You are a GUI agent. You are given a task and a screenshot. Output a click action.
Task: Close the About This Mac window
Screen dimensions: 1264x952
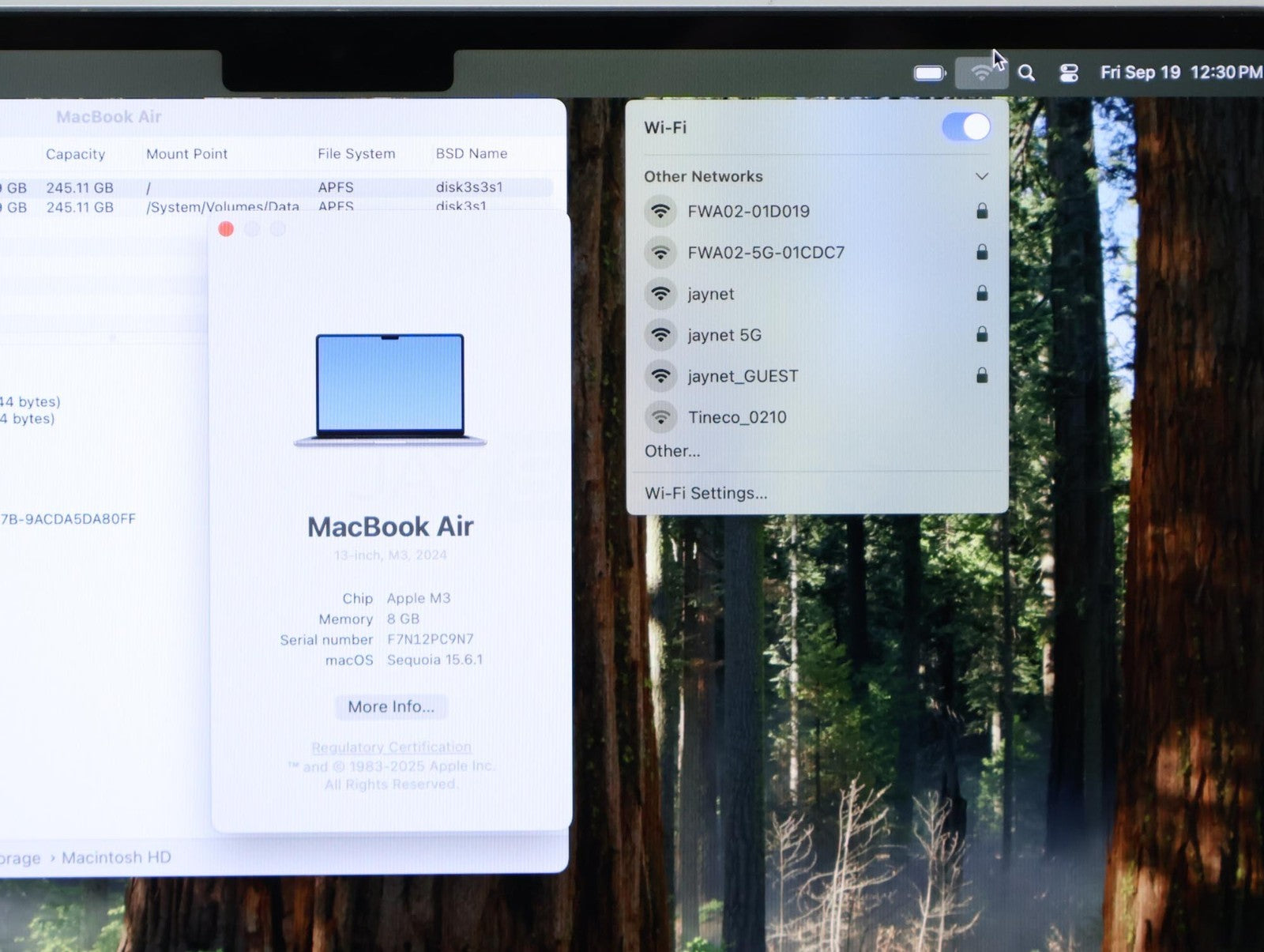click(226, 229)
